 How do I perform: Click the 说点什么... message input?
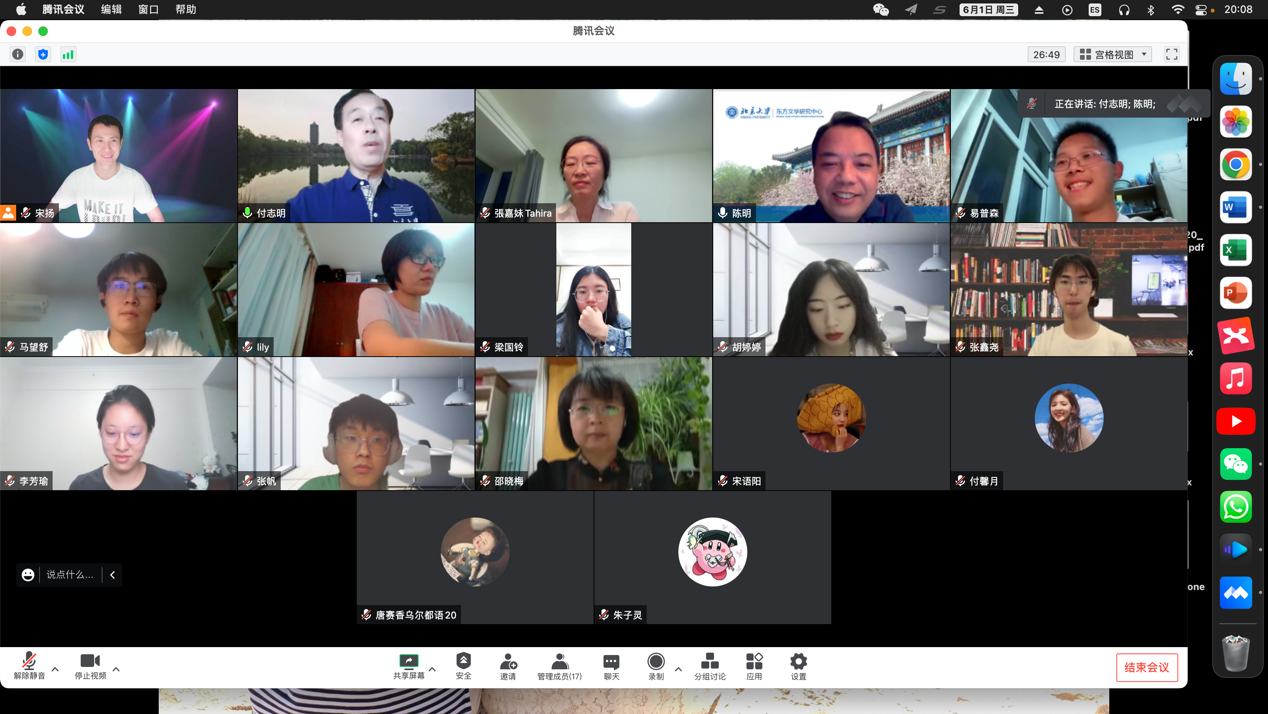(x=70, y=575)
